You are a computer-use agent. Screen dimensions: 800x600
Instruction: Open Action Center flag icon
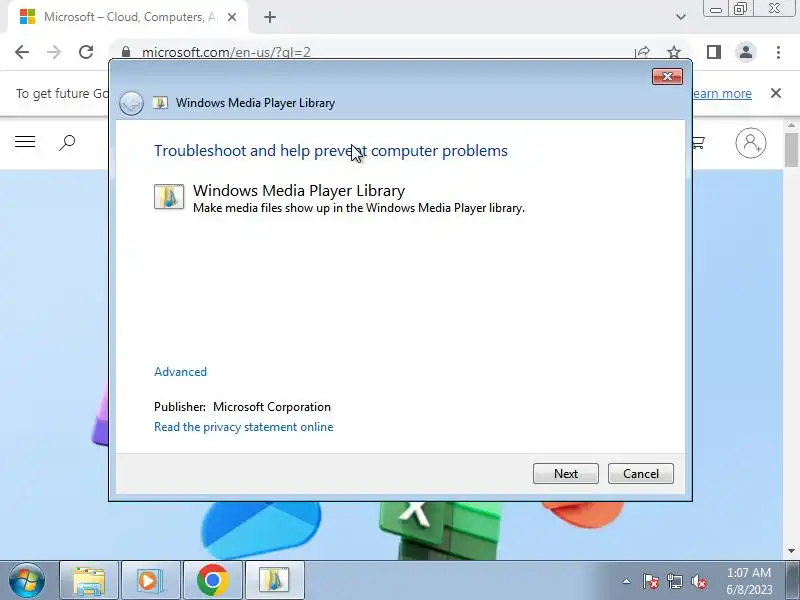[x=651, y=581]
